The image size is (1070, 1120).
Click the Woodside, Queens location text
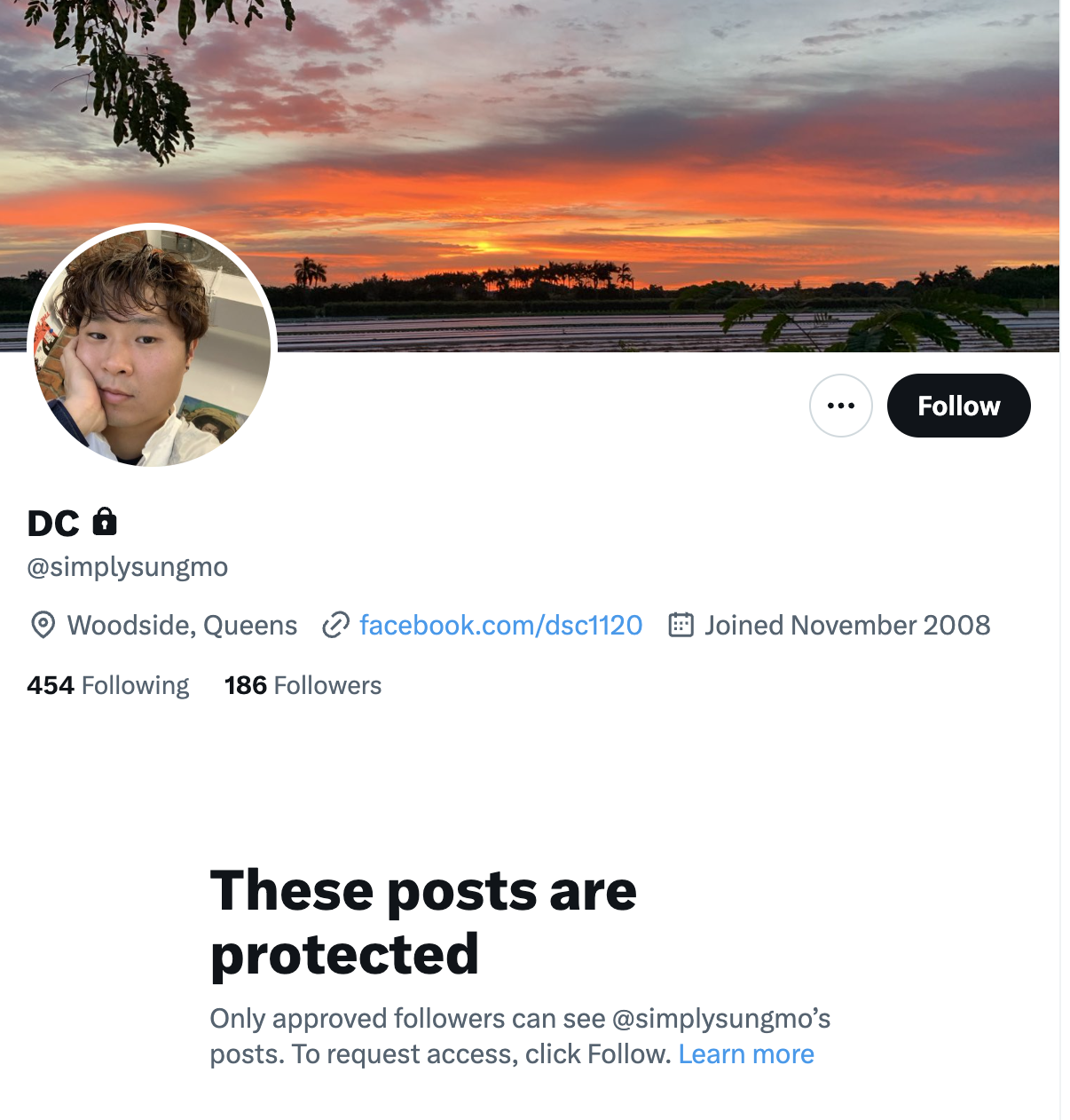182,625
